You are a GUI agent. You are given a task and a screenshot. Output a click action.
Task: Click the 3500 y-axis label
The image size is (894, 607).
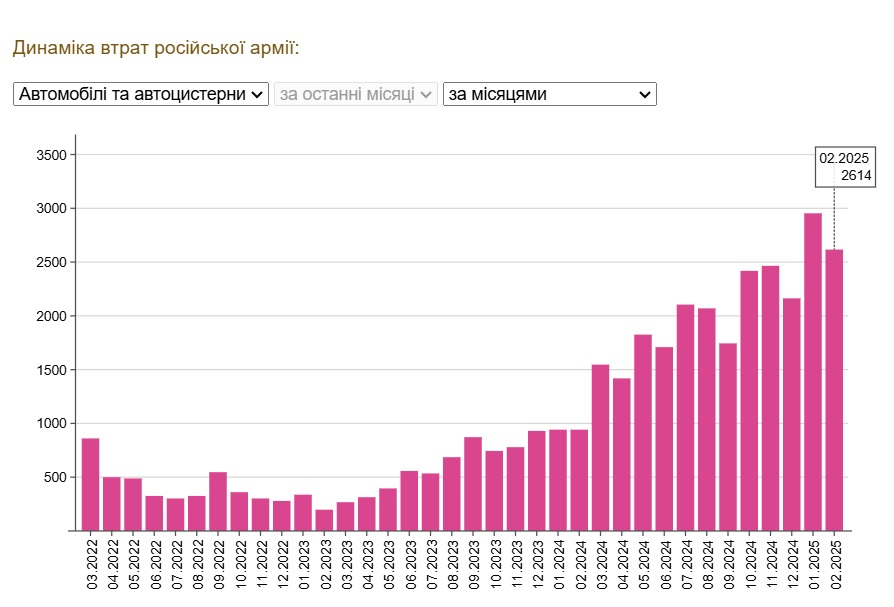49,155
